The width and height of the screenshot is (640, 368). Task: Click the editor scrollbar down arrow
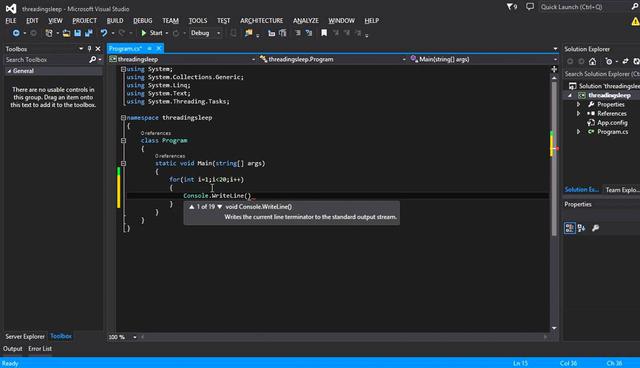pos(554,328)
